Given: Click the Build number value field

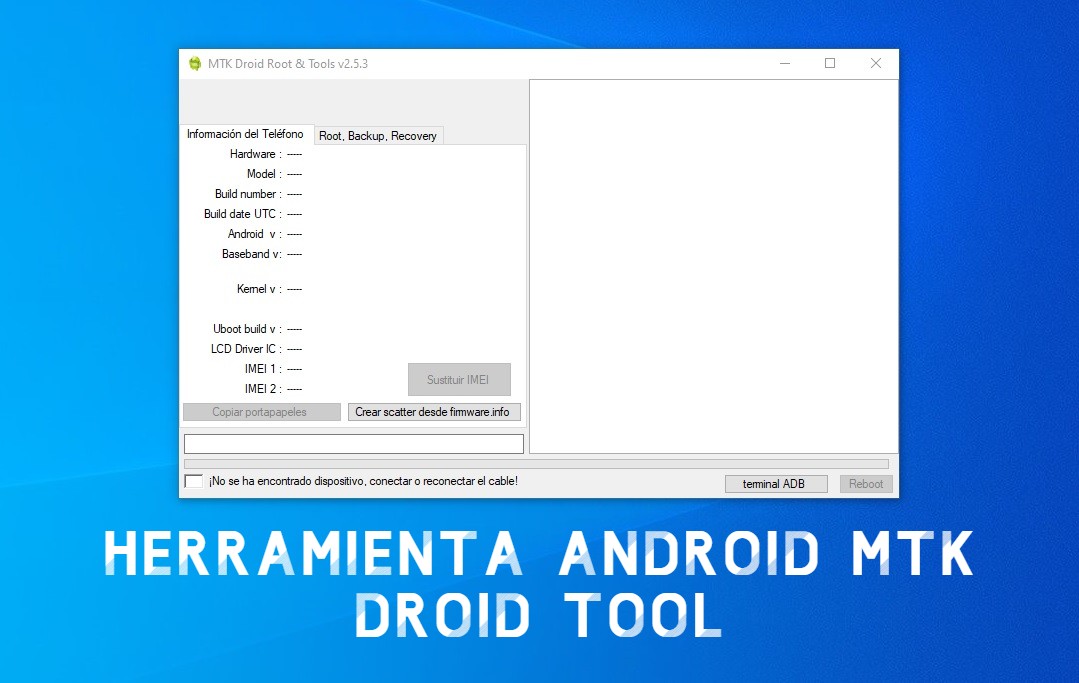Looking at the screenshot, I should click(296, 194).
